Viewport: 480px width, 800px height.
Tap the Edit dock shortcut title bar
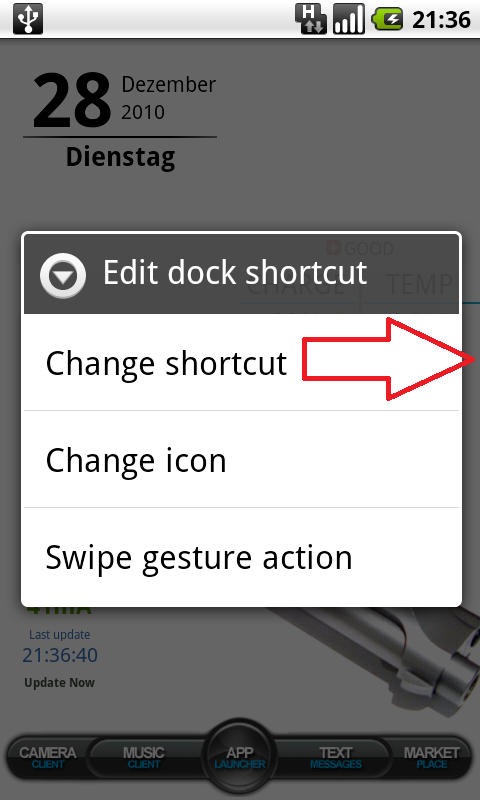coord(241,273)
